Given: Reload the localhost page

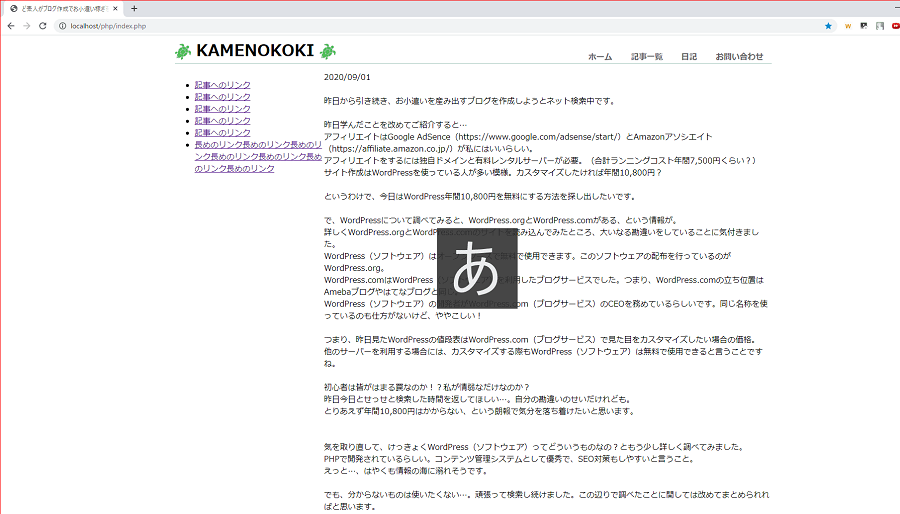Looking at the screenshot, I should (42, 26).
